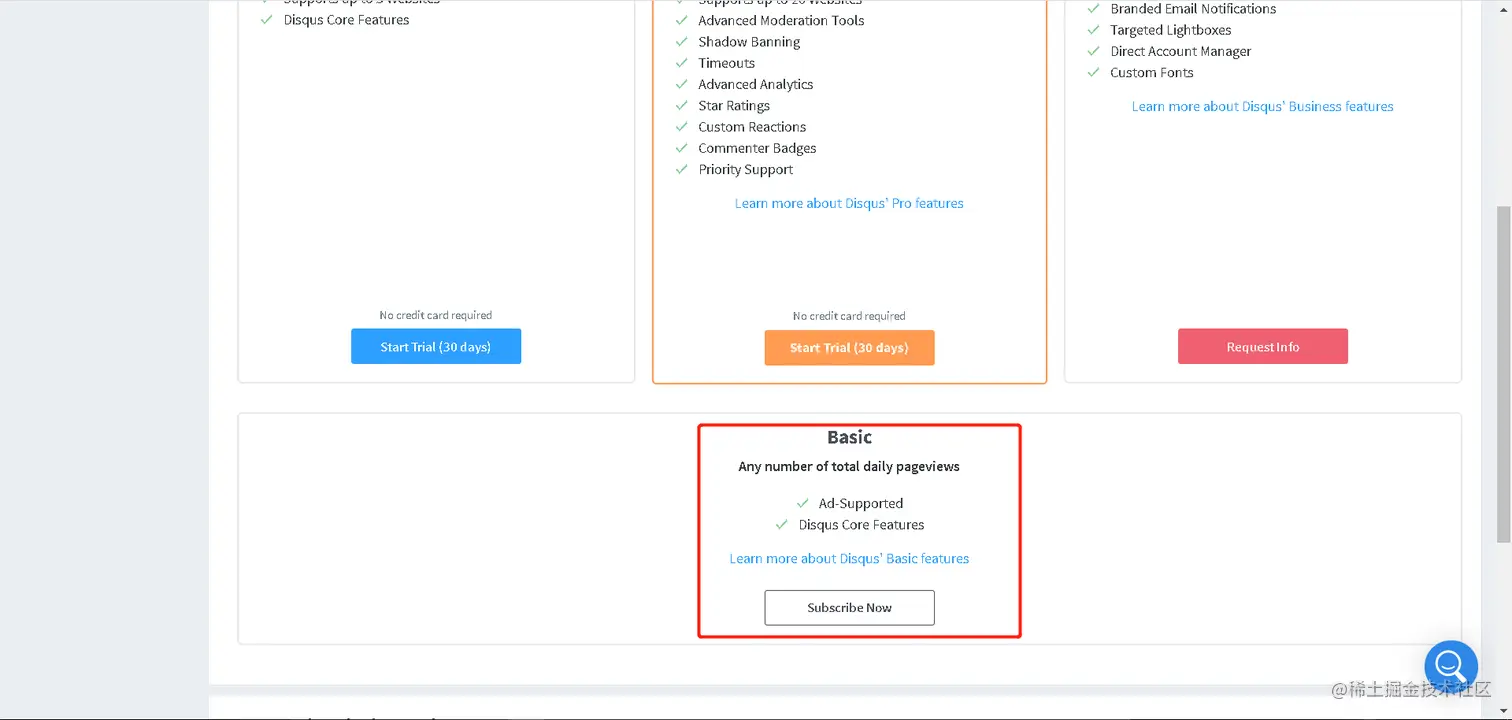This screenshot has width=1512, height=720.
Task: Open Learn more about Disqus' Basic features
Action: click(x=849, y=558)
